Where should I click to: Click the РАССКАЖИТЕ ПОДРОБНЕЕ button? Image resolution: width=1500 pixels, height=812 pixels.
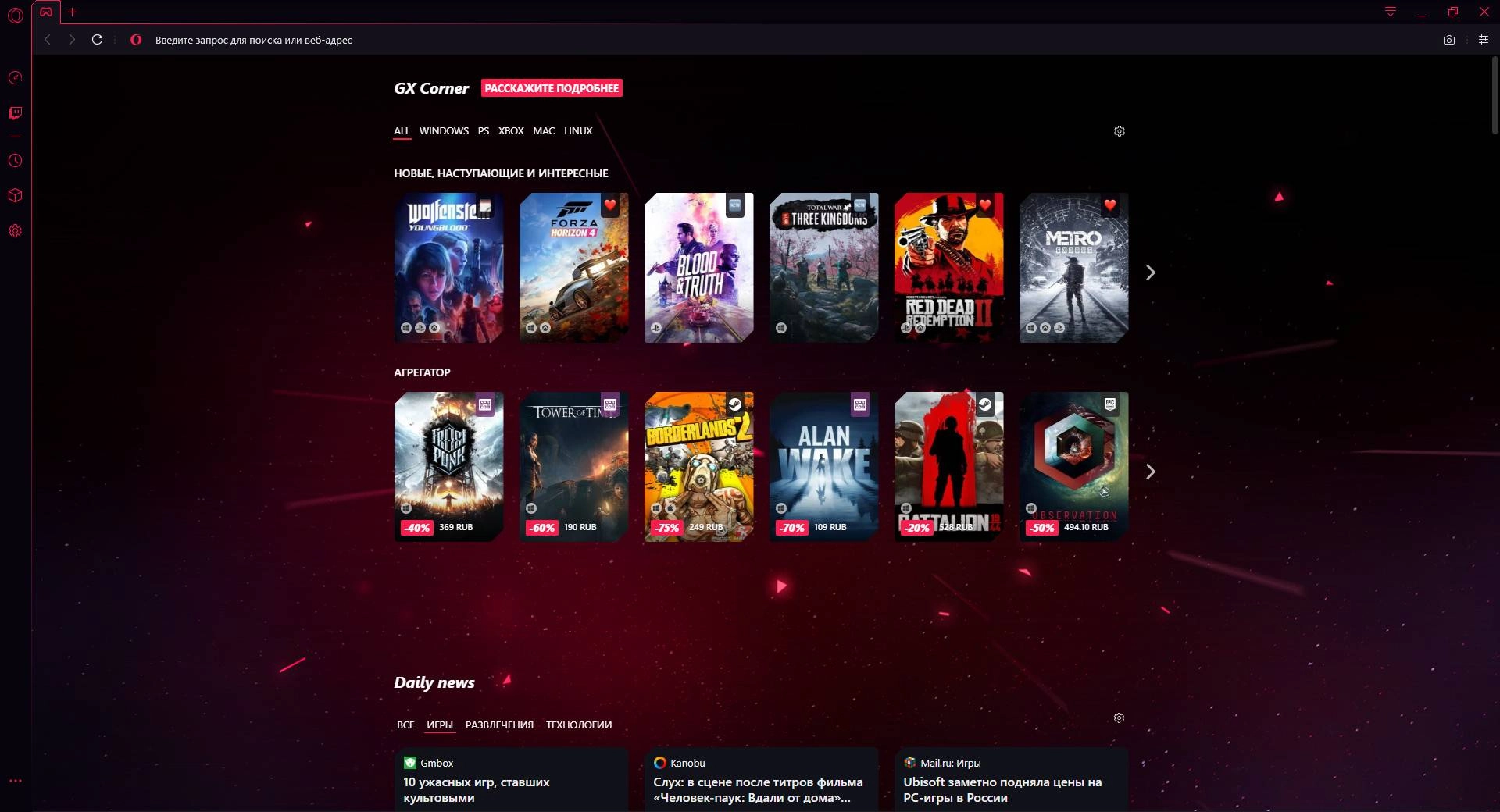pos(552,88)
